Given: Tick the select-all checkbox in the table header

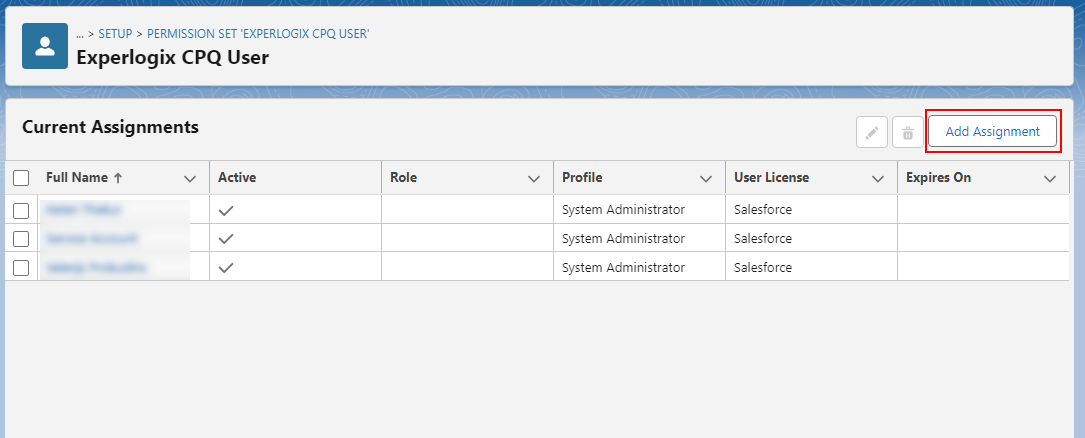Looking at the screenshot, I should [21, 178].
